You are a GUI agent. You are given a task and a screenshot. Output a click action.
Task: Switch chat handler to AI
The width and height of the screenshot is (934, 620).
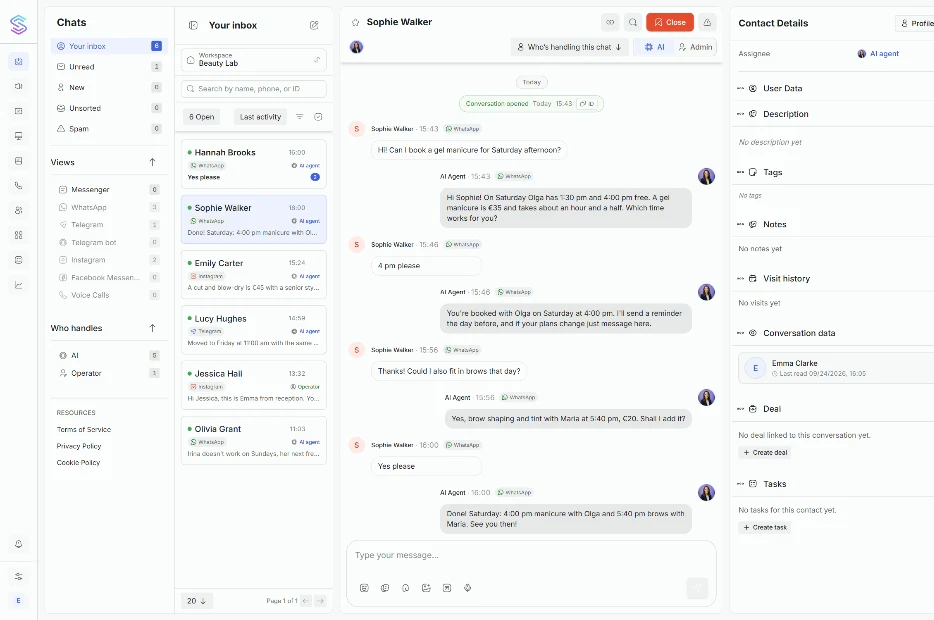654,47
